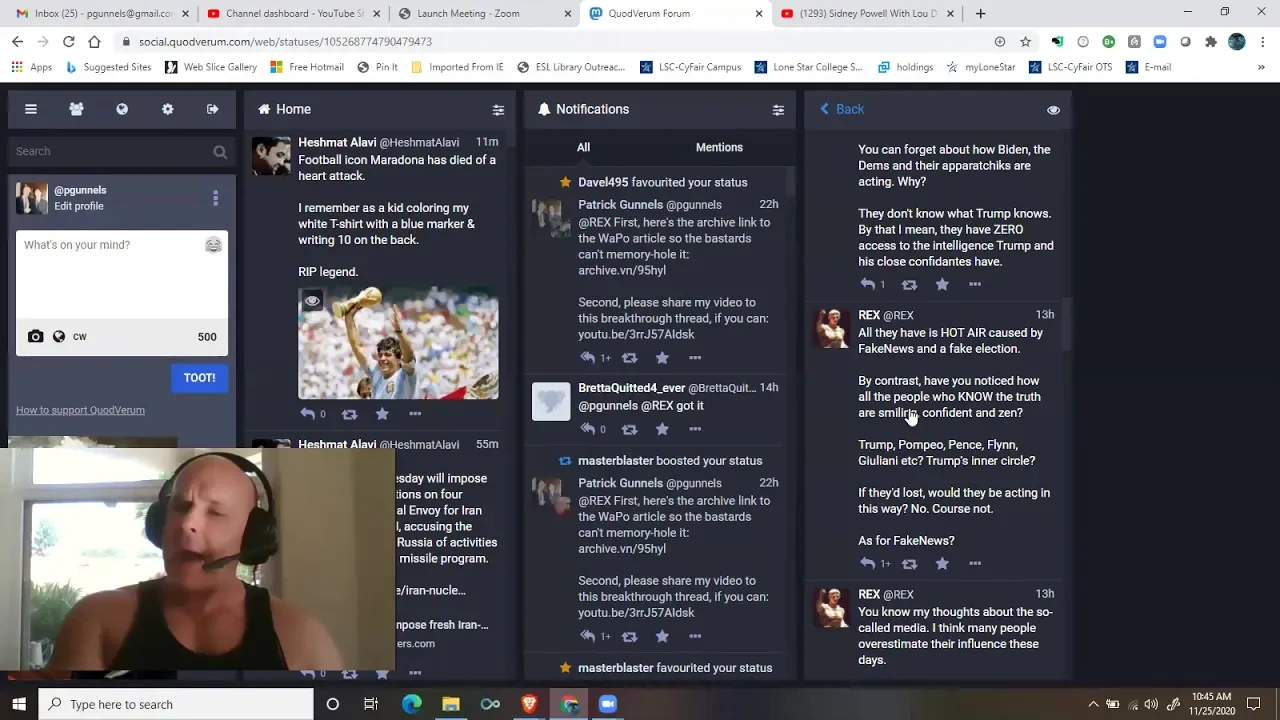This screenshot has height=720, width=1280.
Task: Click the Local timeline people icon
Action: (x=76, y=109)
